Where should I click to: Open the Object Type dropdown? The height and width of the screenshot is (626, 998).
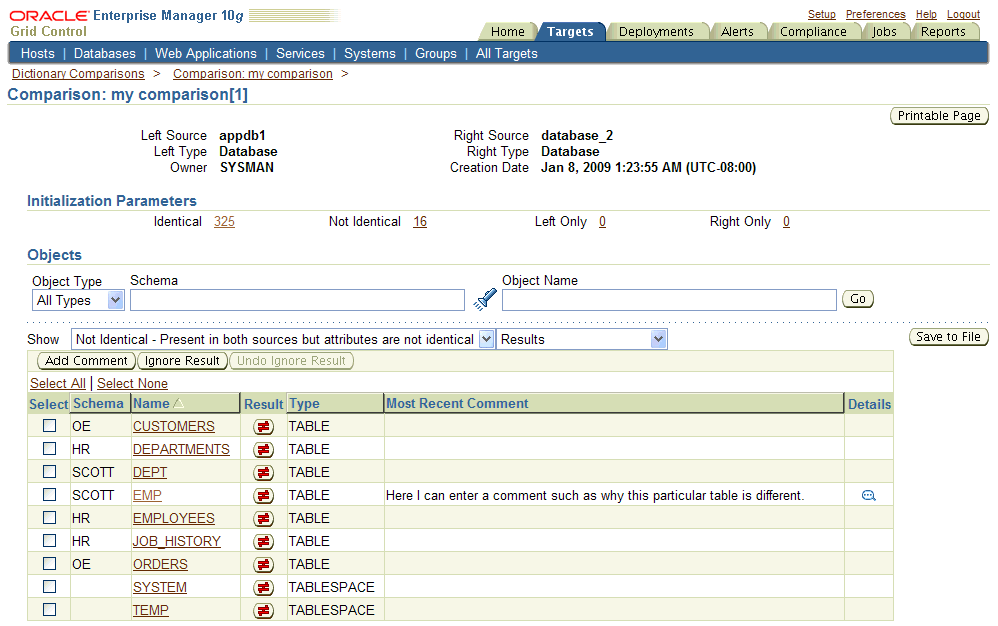tap(78, 300)
